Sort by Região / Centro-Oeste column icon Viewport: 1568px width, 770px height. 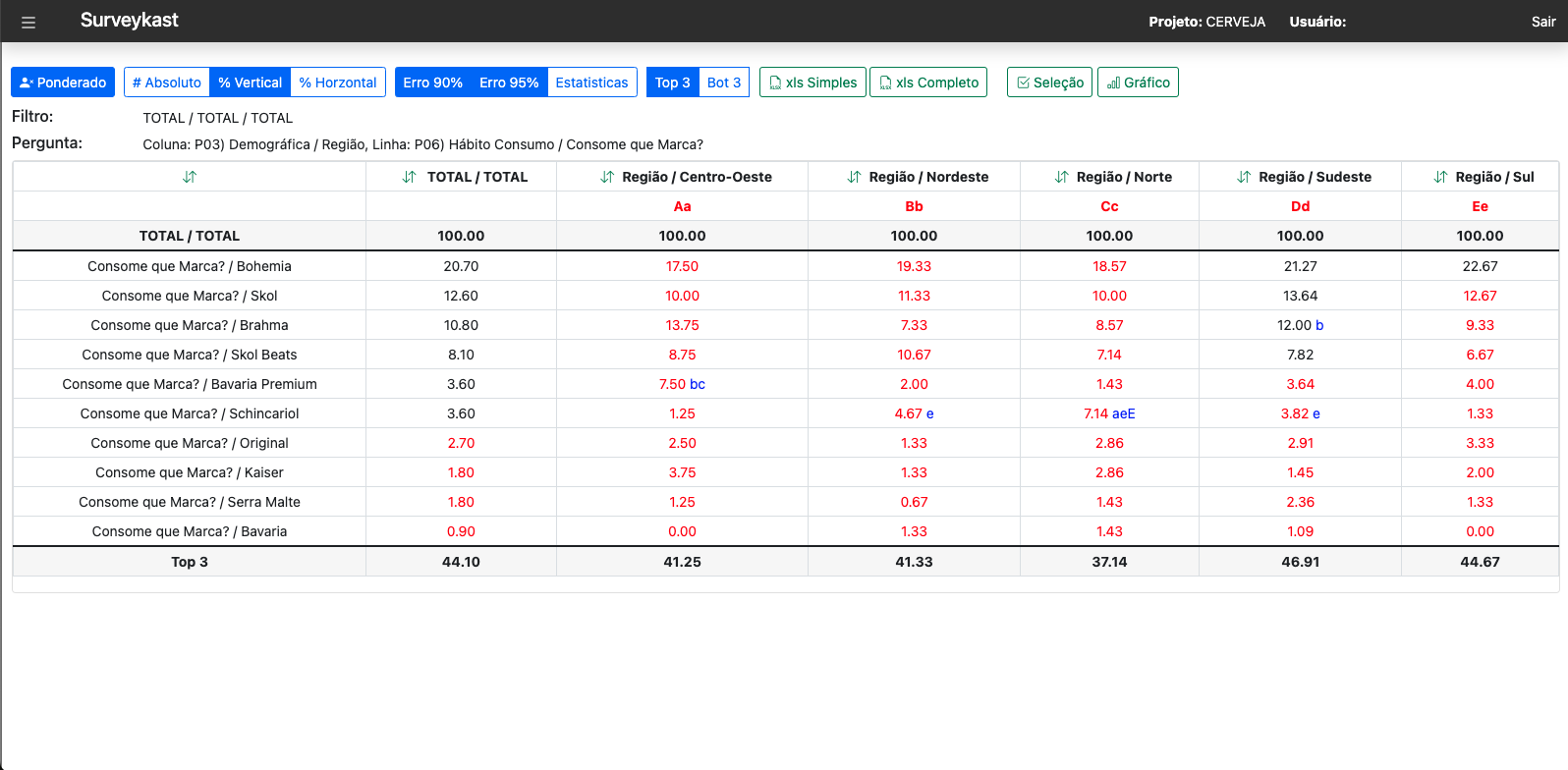[607, 177]
